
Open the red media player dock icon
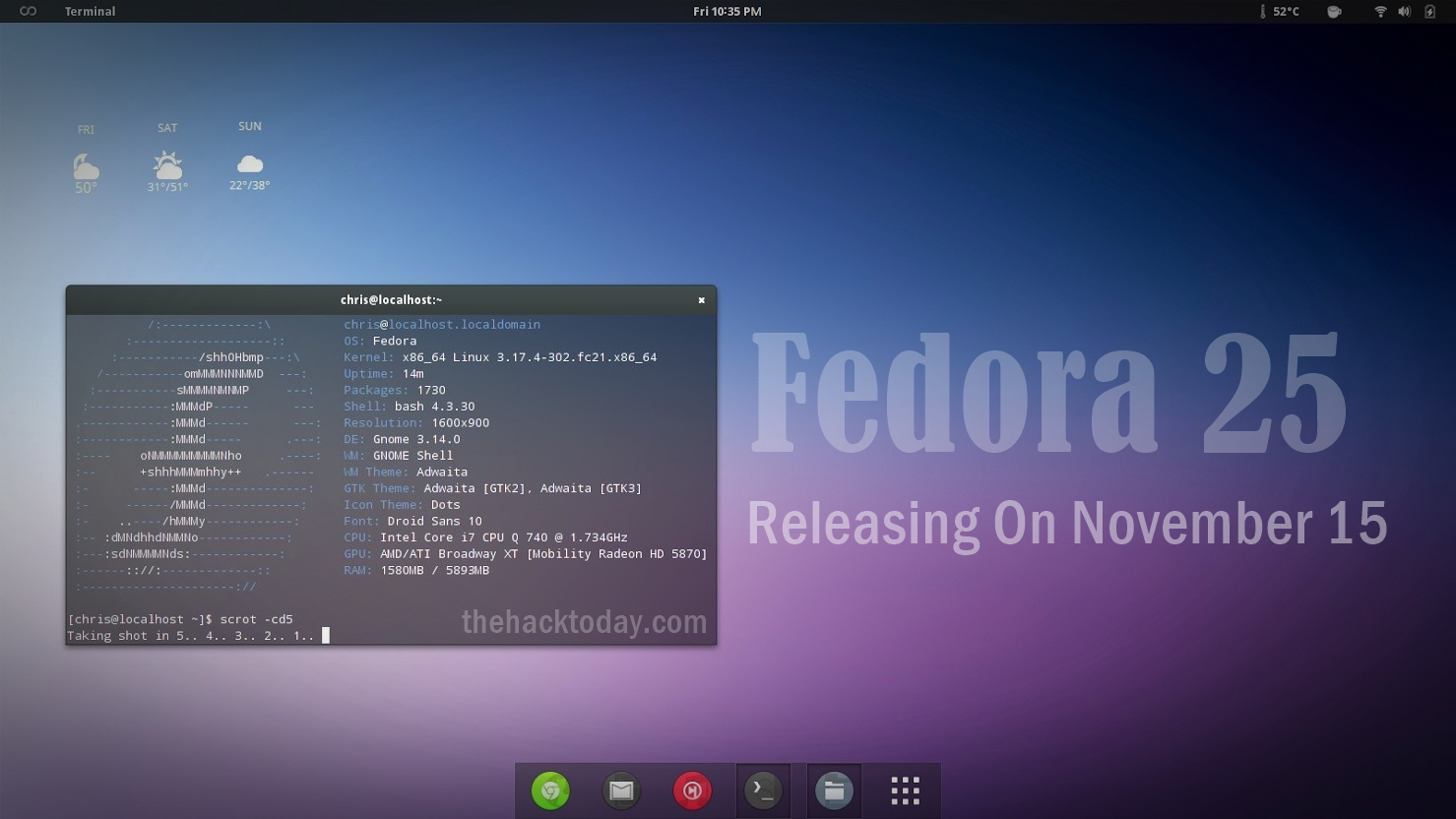pos(692,790)
